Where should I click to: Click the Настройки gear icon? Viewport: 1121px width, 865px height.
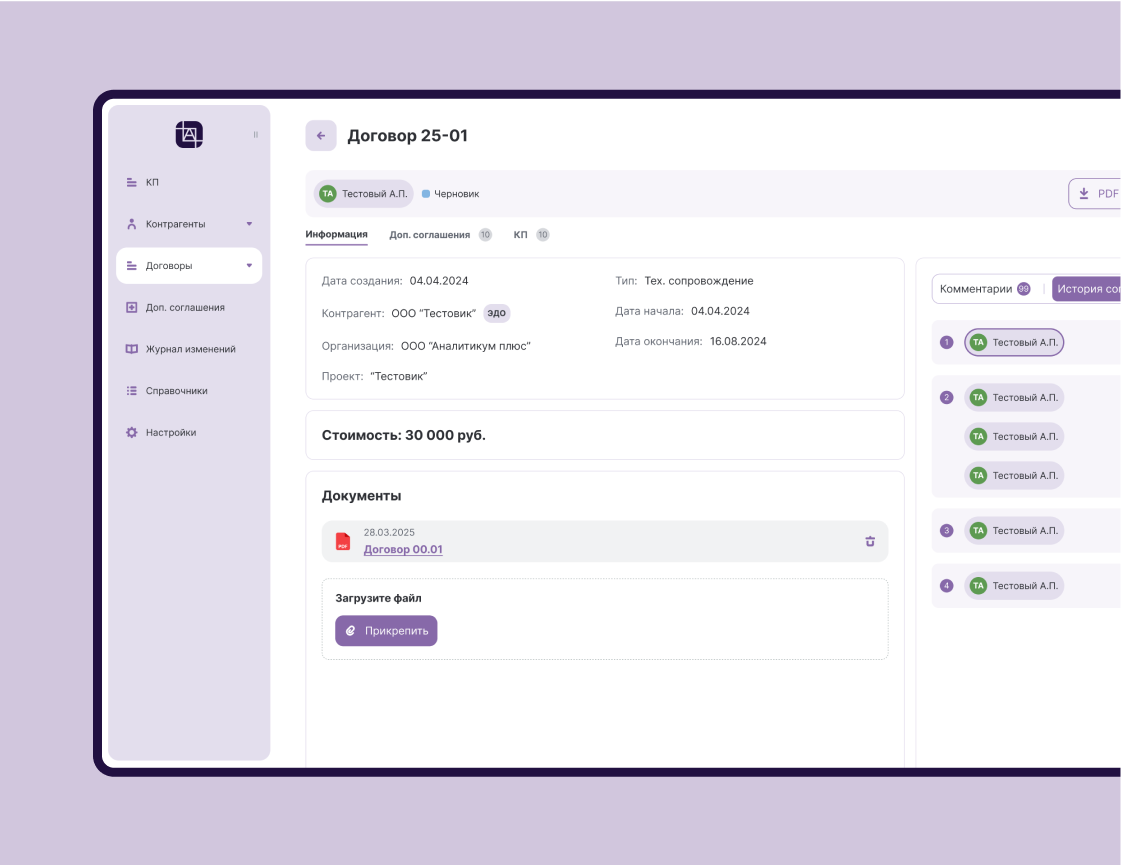132,432
